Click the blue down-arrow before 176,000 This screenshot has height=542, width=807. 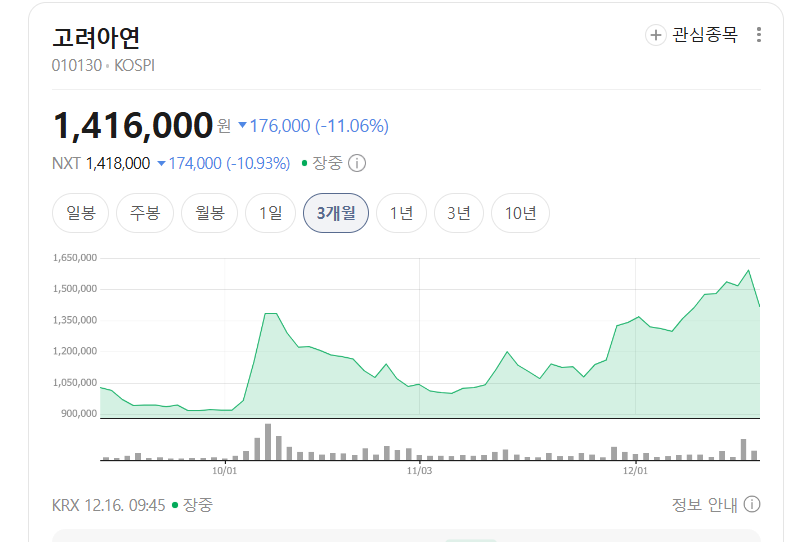242,125
